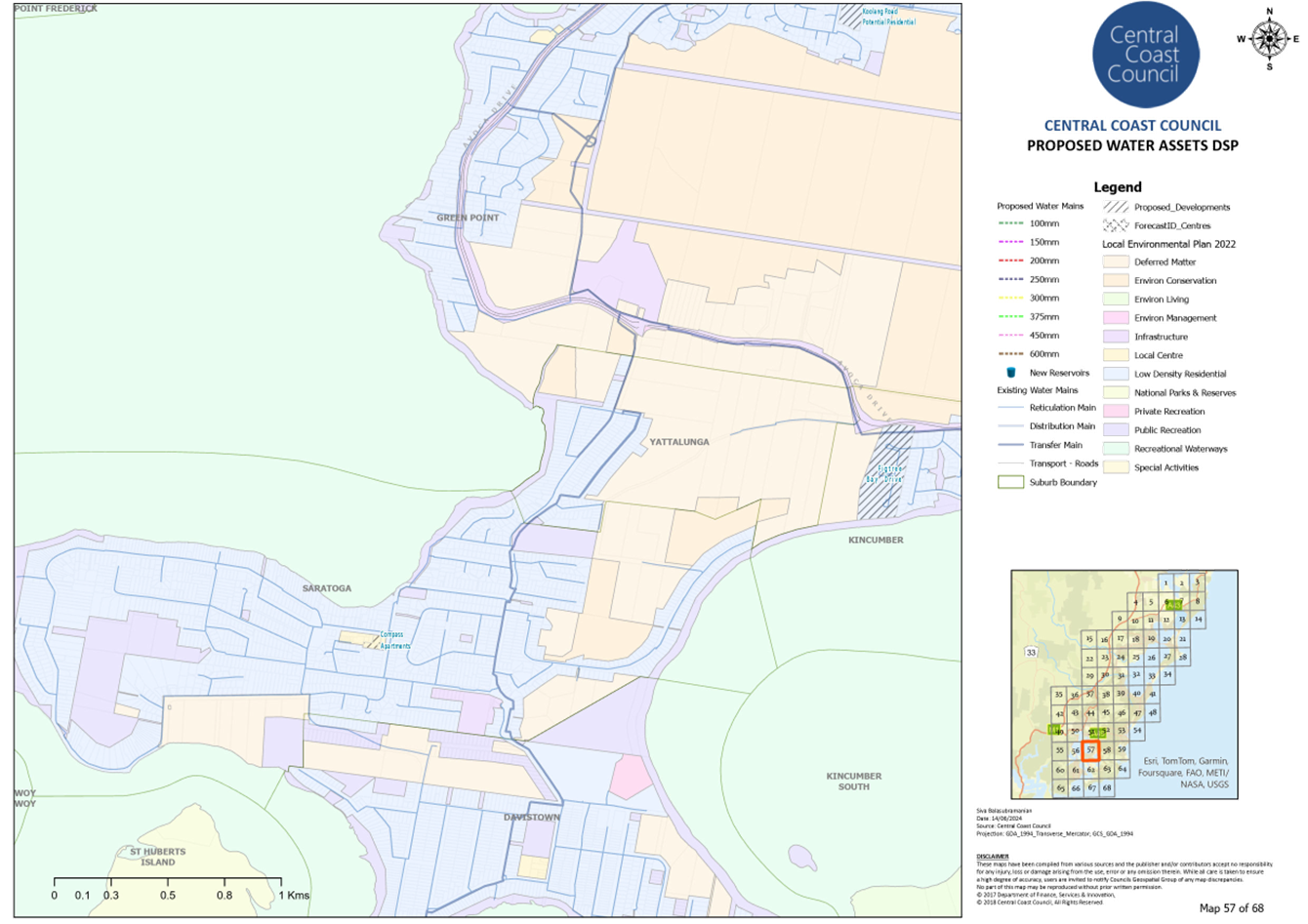Click the KINCUMBER suburb label
1308x924 pixels.
pos(876,540)
